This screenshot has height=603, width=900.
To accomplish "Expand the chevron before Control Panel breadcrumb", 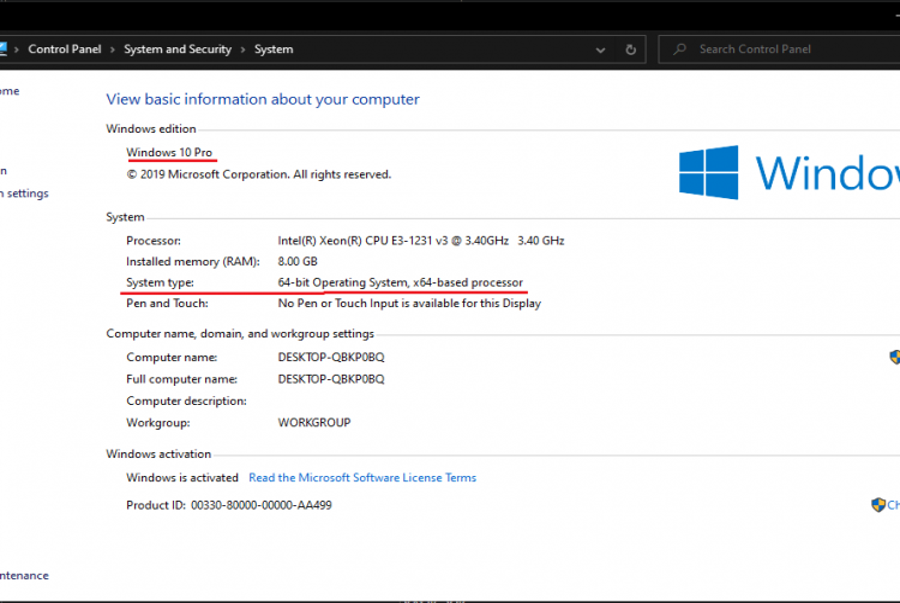I will tap(17, 49).
